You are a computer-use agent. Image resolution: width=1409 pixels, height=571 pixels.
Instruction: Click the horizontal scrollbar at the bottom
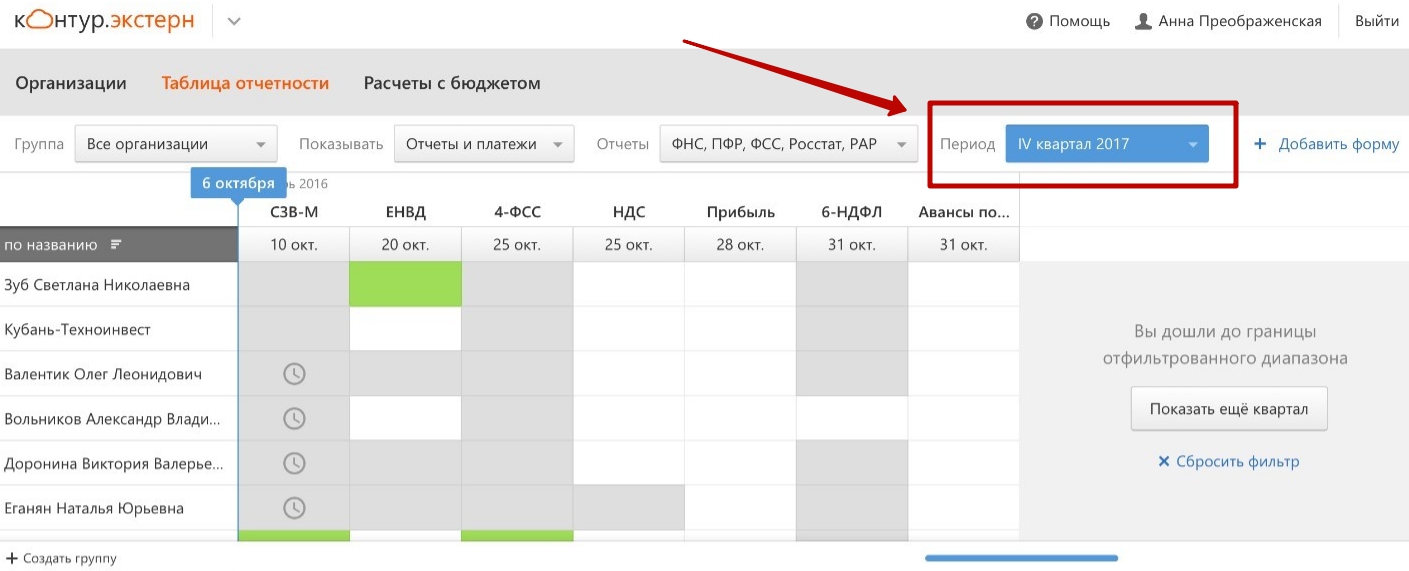(1021, 558)
